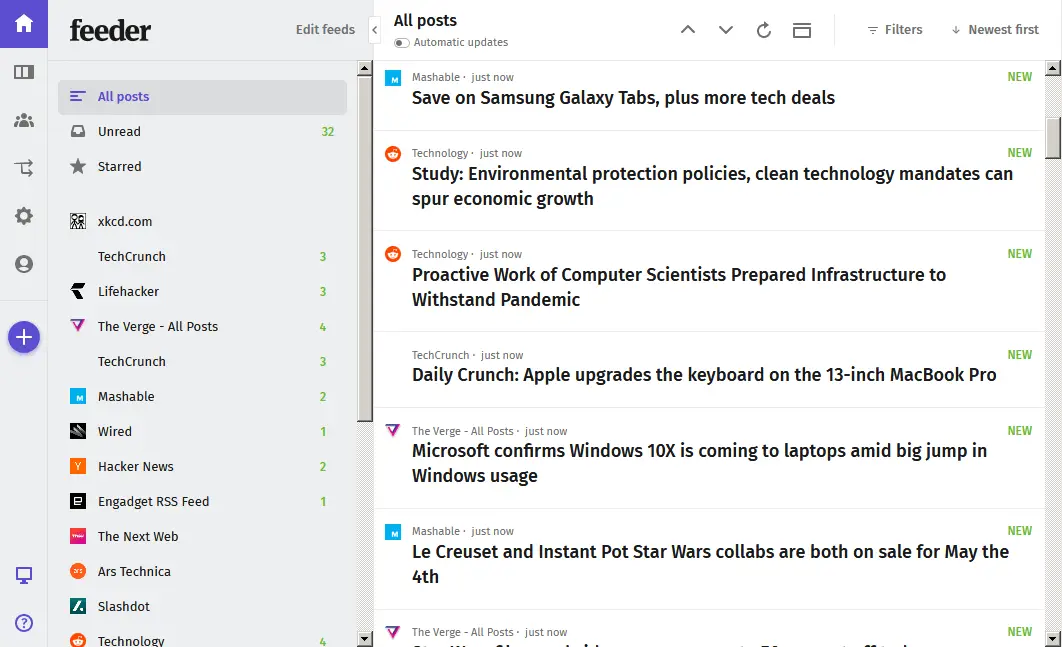The height and width of the screenshot is (647, 1062).
Task: Open the Hacker News feed
Action: pyautogui.click(x=203, y=466)
